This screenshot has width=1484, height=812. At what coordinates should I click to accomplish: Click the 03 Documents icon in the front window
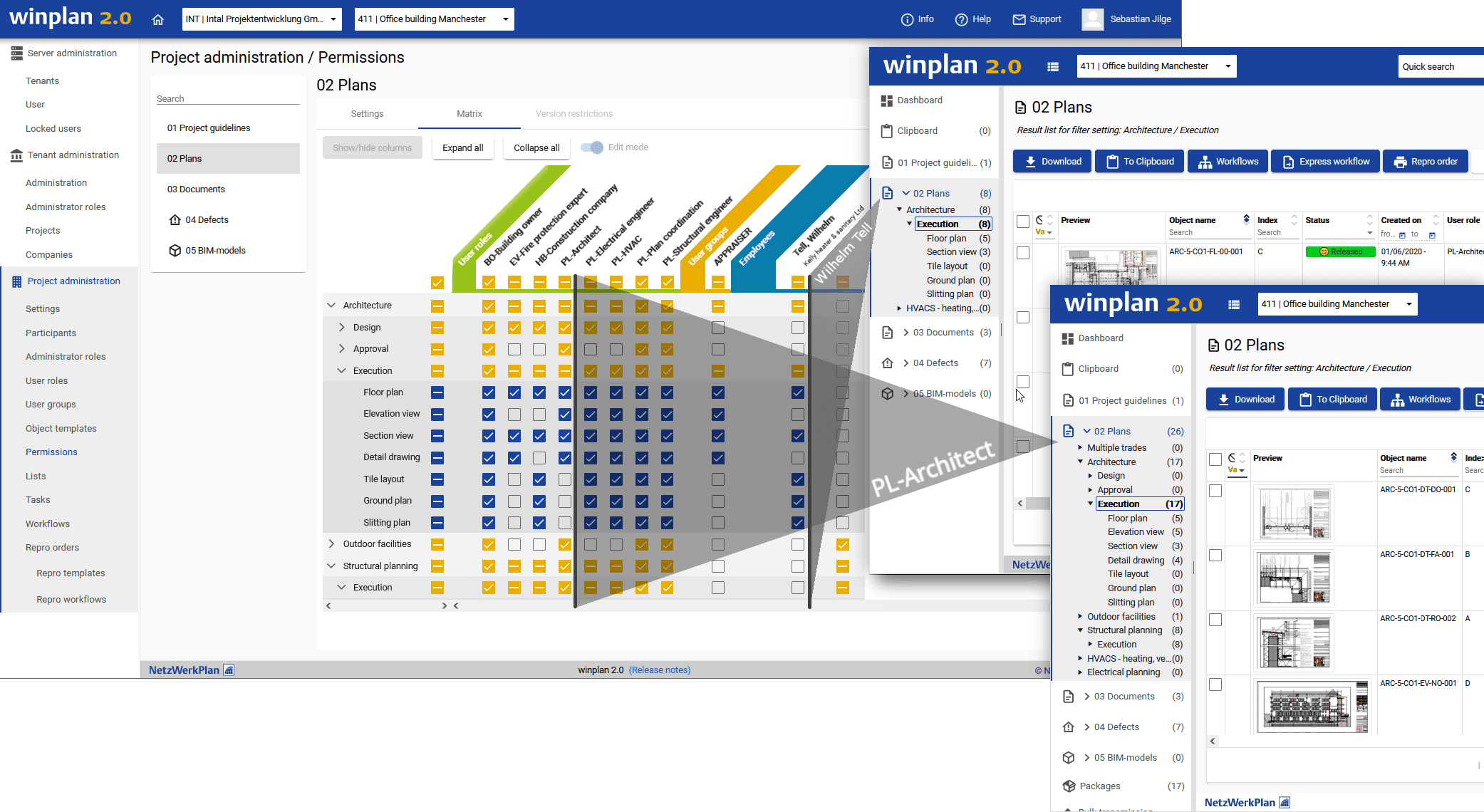coord(1068,697)
